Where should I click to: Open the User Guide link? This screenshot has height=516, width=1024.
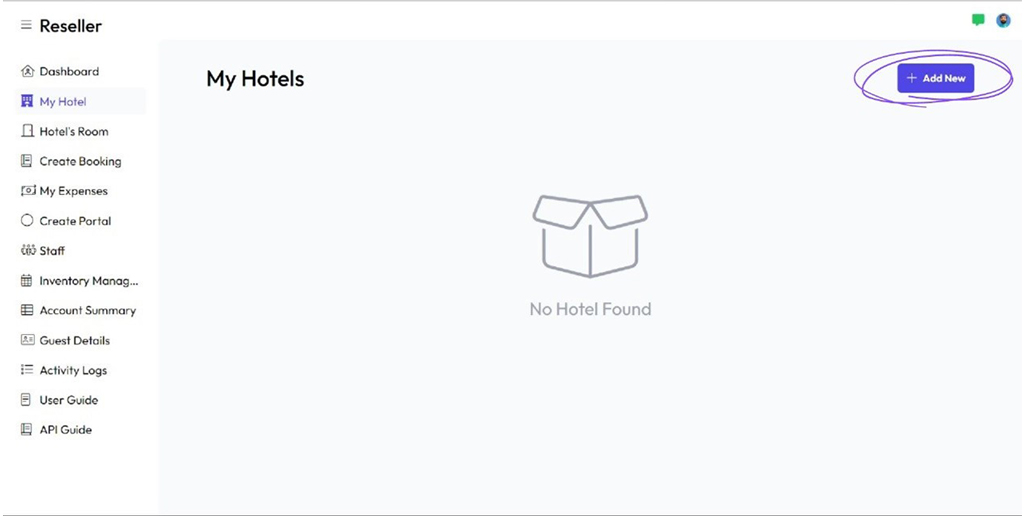tap(68, 400)
